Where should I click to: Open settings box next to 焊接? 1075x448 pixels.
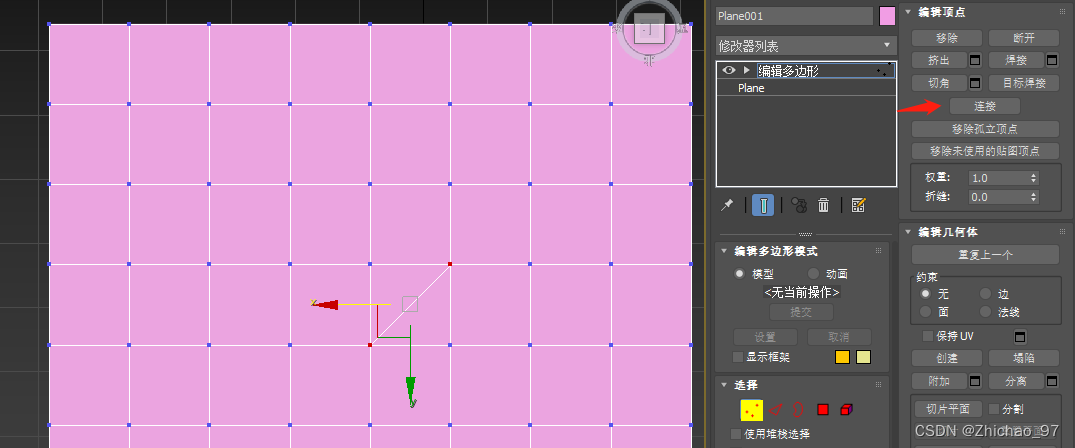point(1052,60)
